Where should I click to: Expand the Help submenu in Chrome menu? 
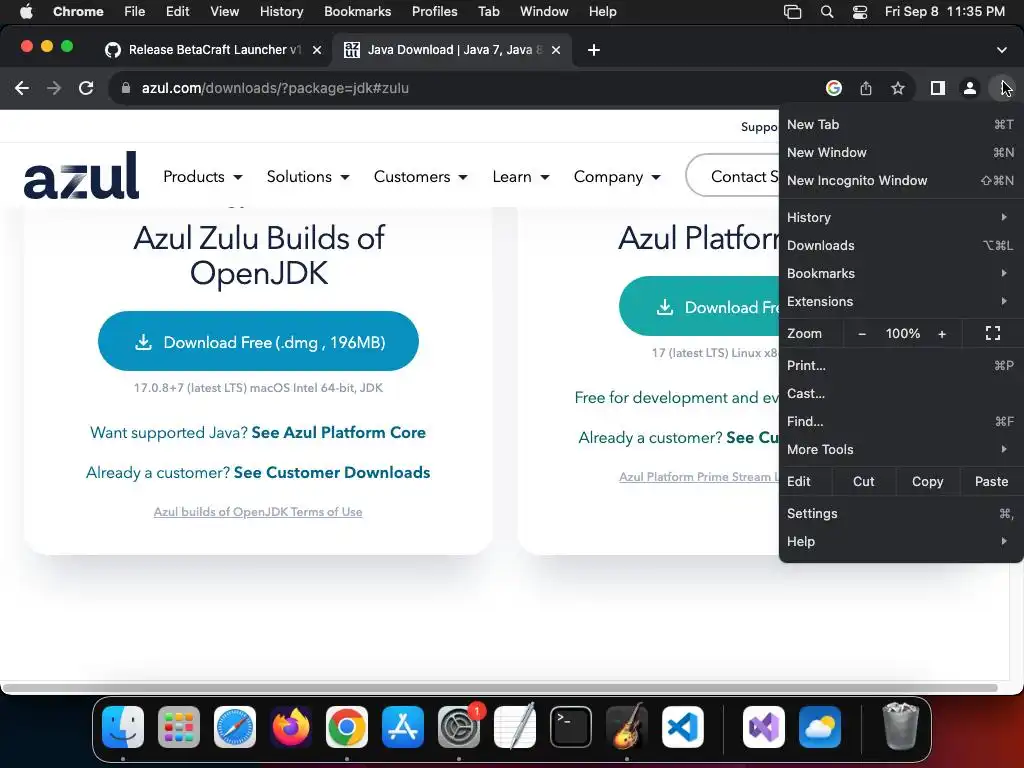point(901,541)
